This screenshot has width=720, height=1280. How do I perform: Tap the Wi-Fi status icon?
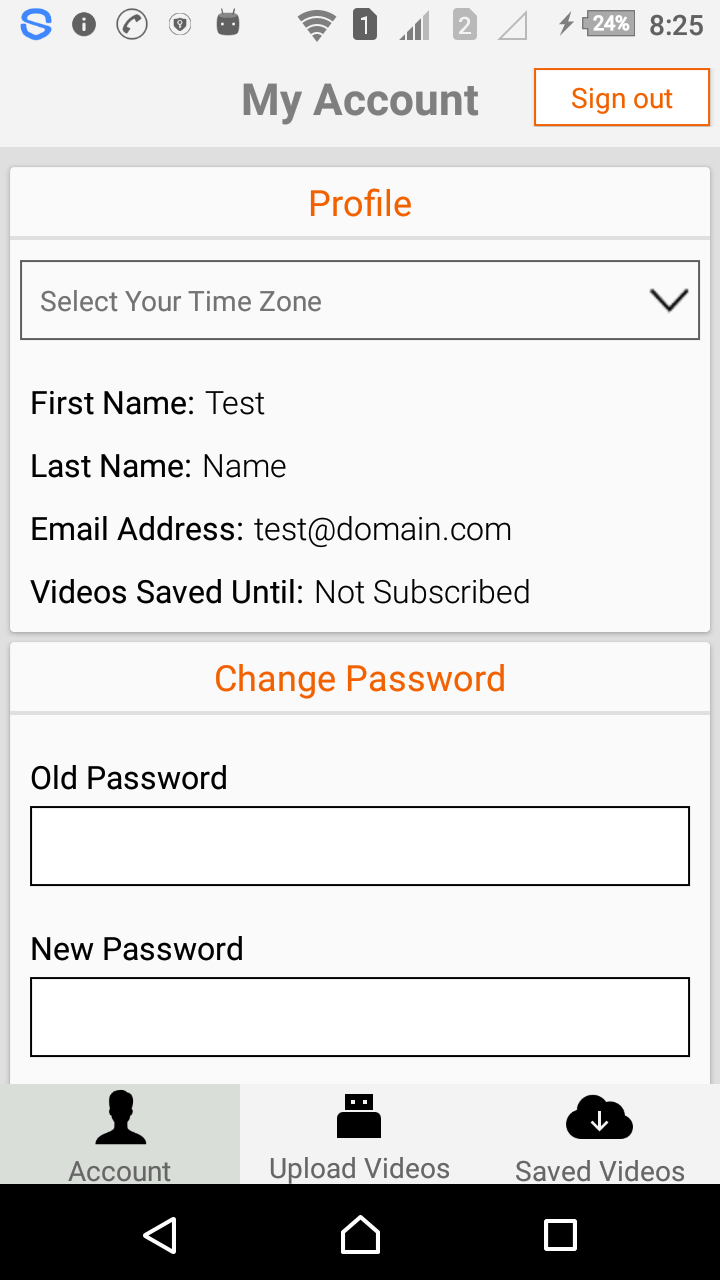(316, 25)
